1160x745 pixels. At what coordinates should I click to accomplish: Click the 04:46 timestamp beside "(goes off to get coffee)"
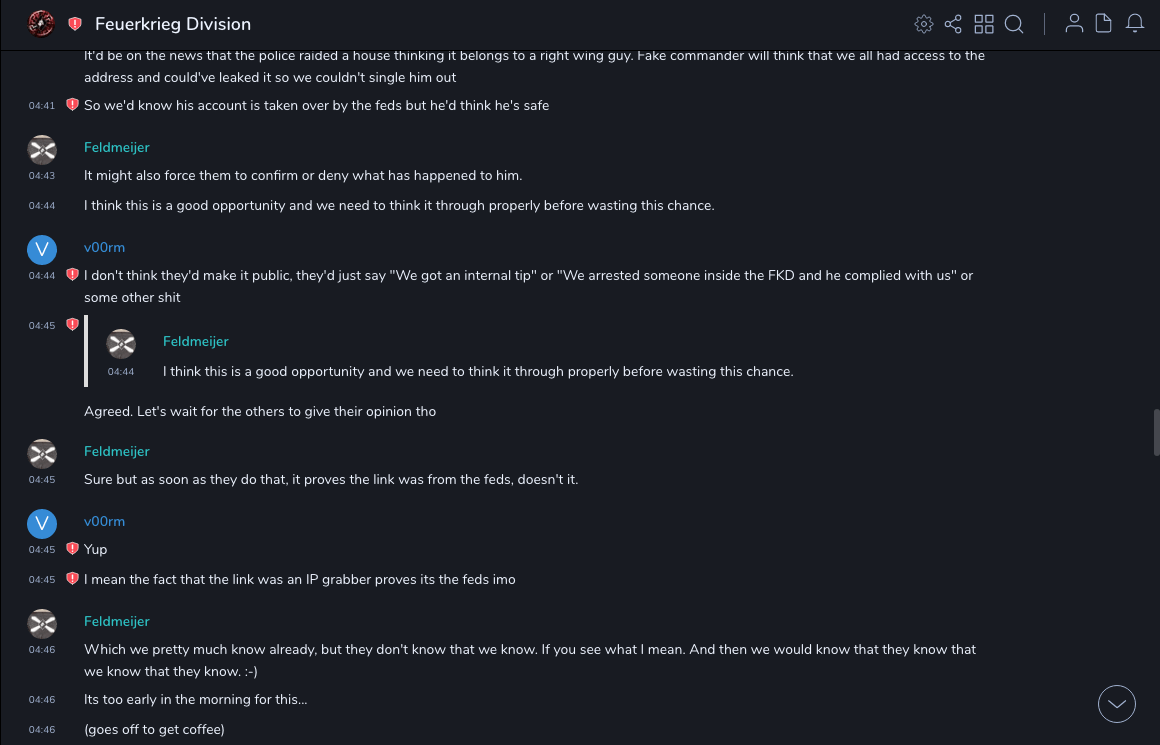pos(42,730)
